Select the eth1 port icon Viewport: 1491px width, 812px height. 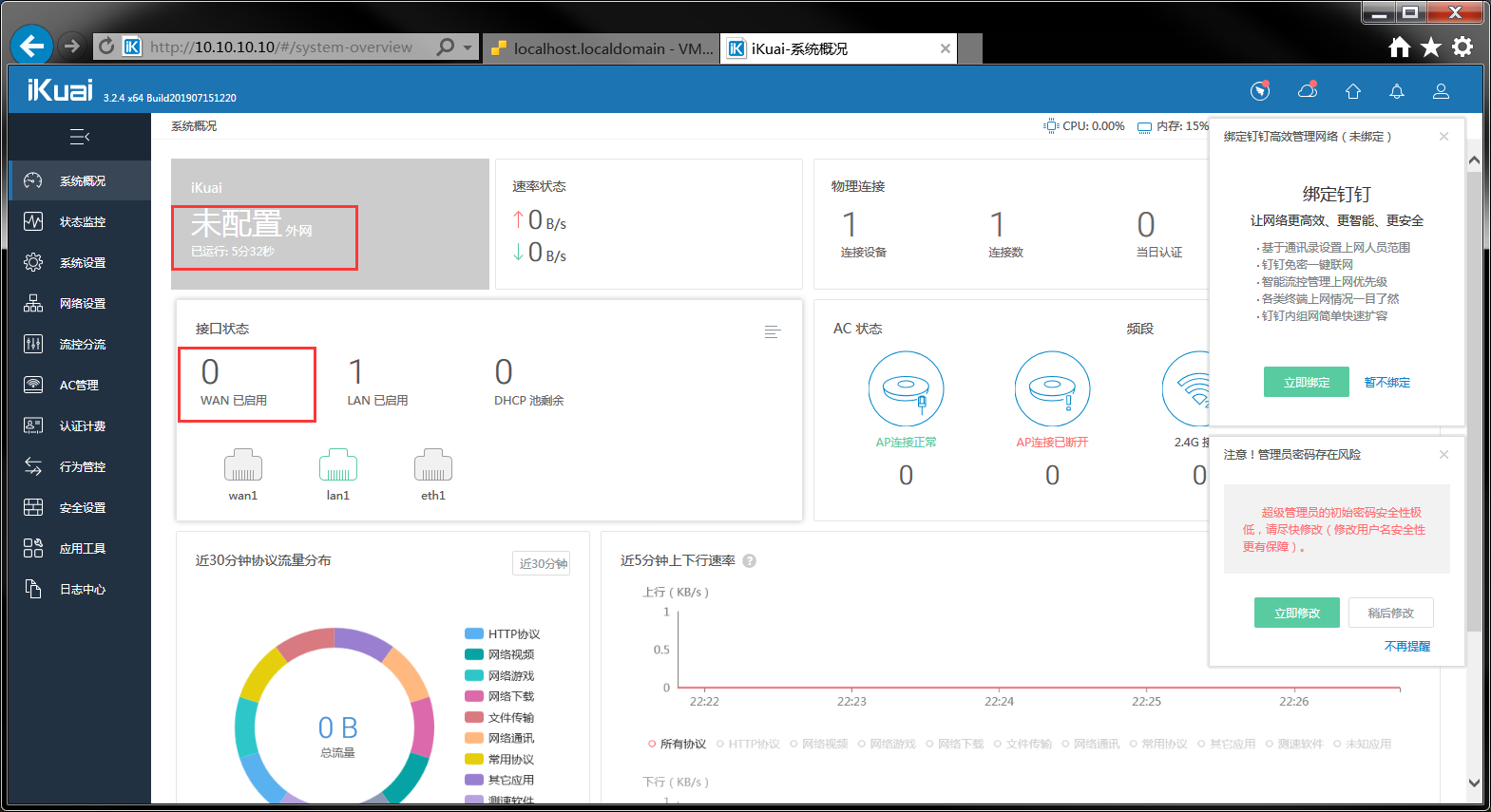(433, 465)
